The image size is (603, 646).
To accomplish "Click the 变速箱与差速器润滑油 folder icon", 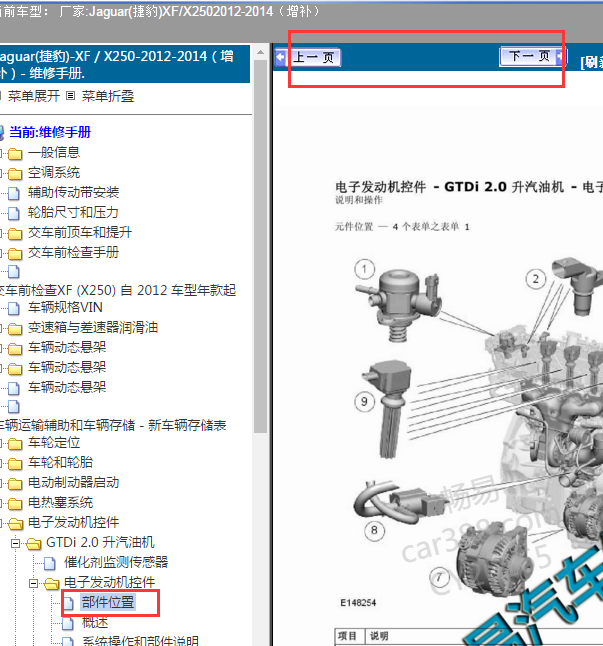I will pos(15,329).
